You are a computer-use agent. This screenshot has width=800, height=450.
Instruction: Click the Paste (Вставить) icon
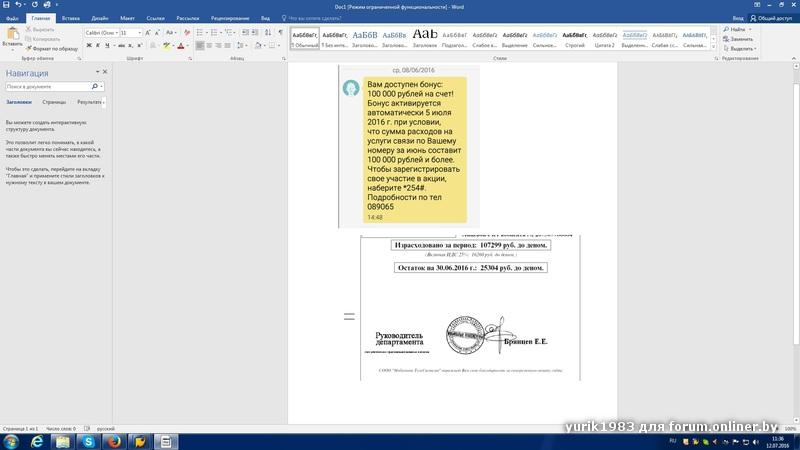pos(11,33)
